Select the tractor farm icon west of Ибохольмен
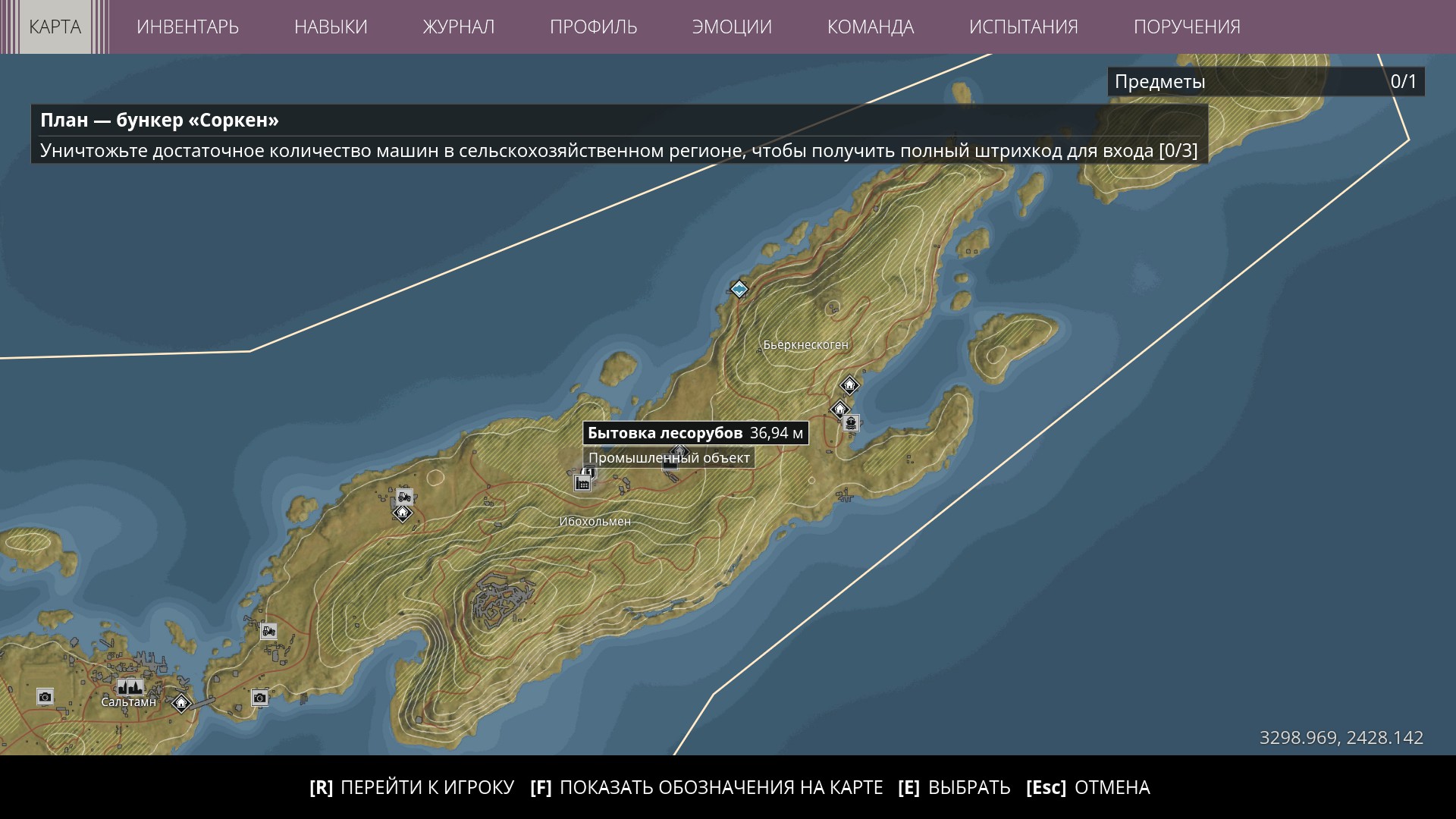Viewport: 1456px width, 819px height. 404,497
